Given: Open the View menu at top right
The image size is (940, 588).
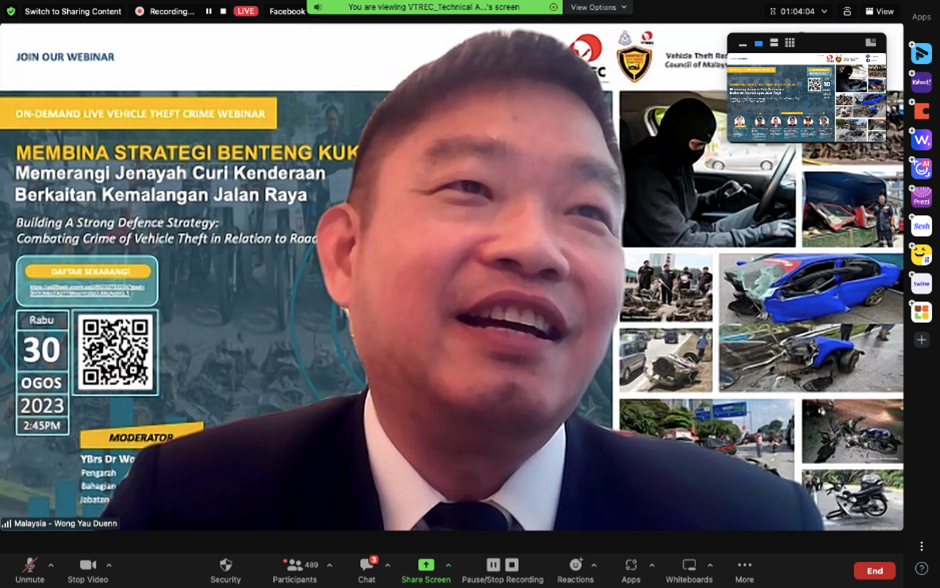Looking at the screenshot, I should tap(880, 11).
